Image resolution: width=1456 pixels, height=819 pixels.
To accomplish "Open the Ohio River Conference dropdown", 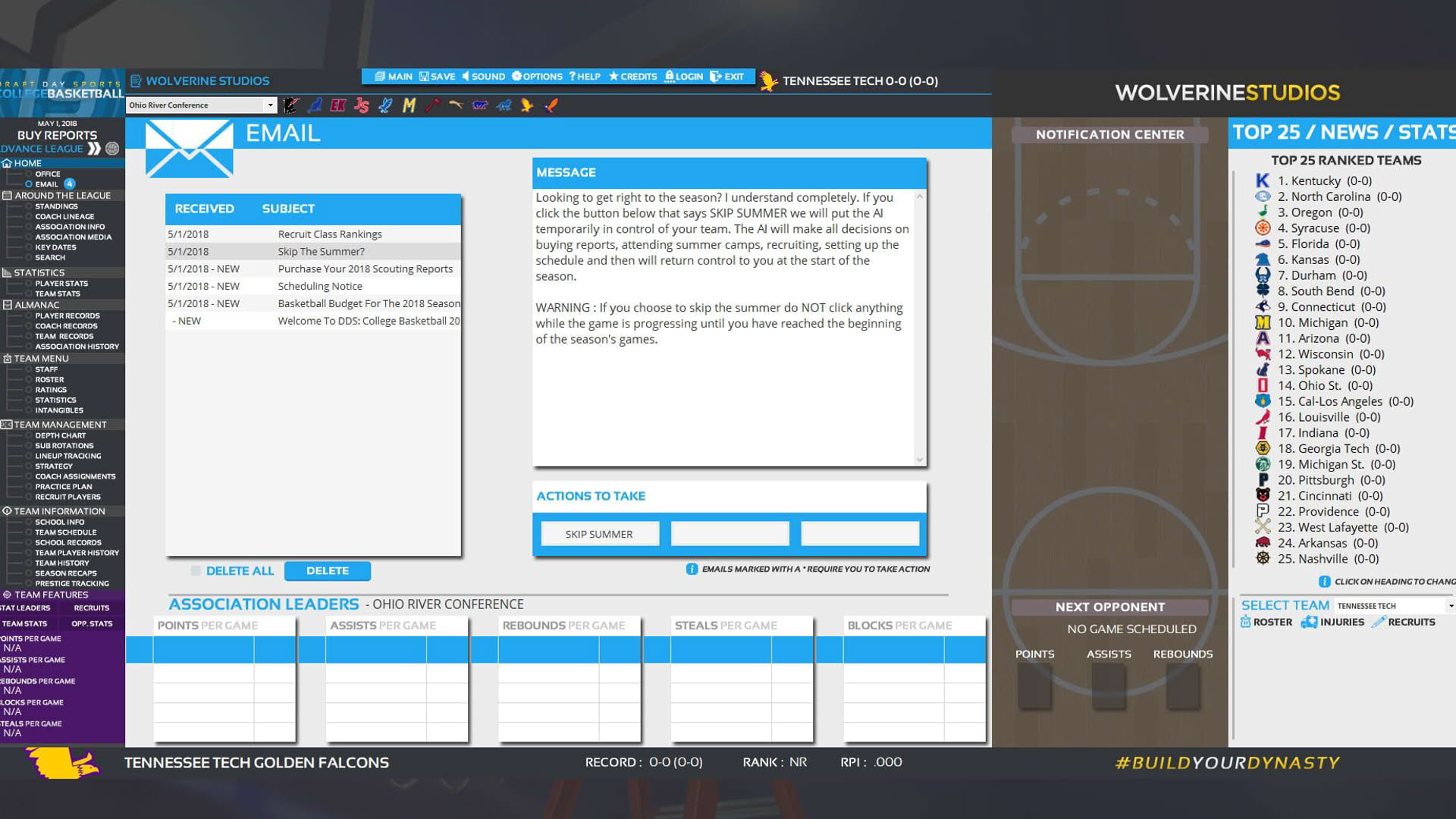I will click(x=201, y=105).
